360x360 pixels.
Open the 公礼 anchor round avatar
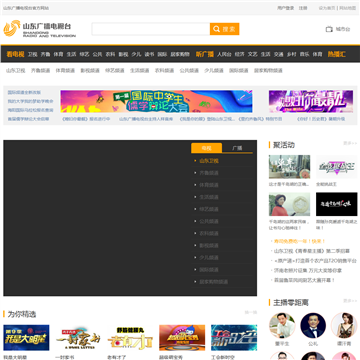pos(313,326)
